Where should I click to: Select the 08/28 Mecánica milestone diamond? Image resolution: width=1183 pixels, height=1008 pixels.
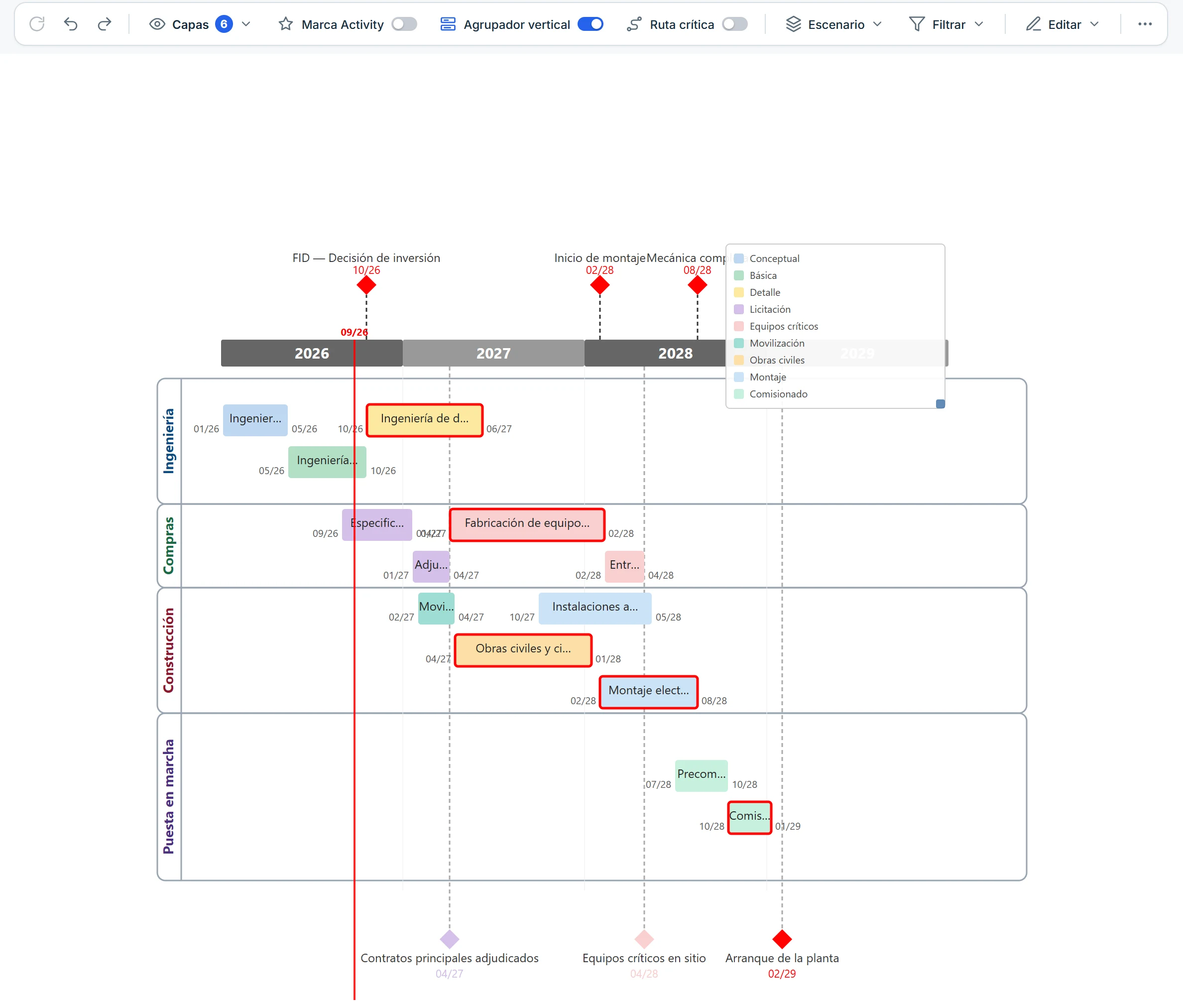[x=697, y=285]
